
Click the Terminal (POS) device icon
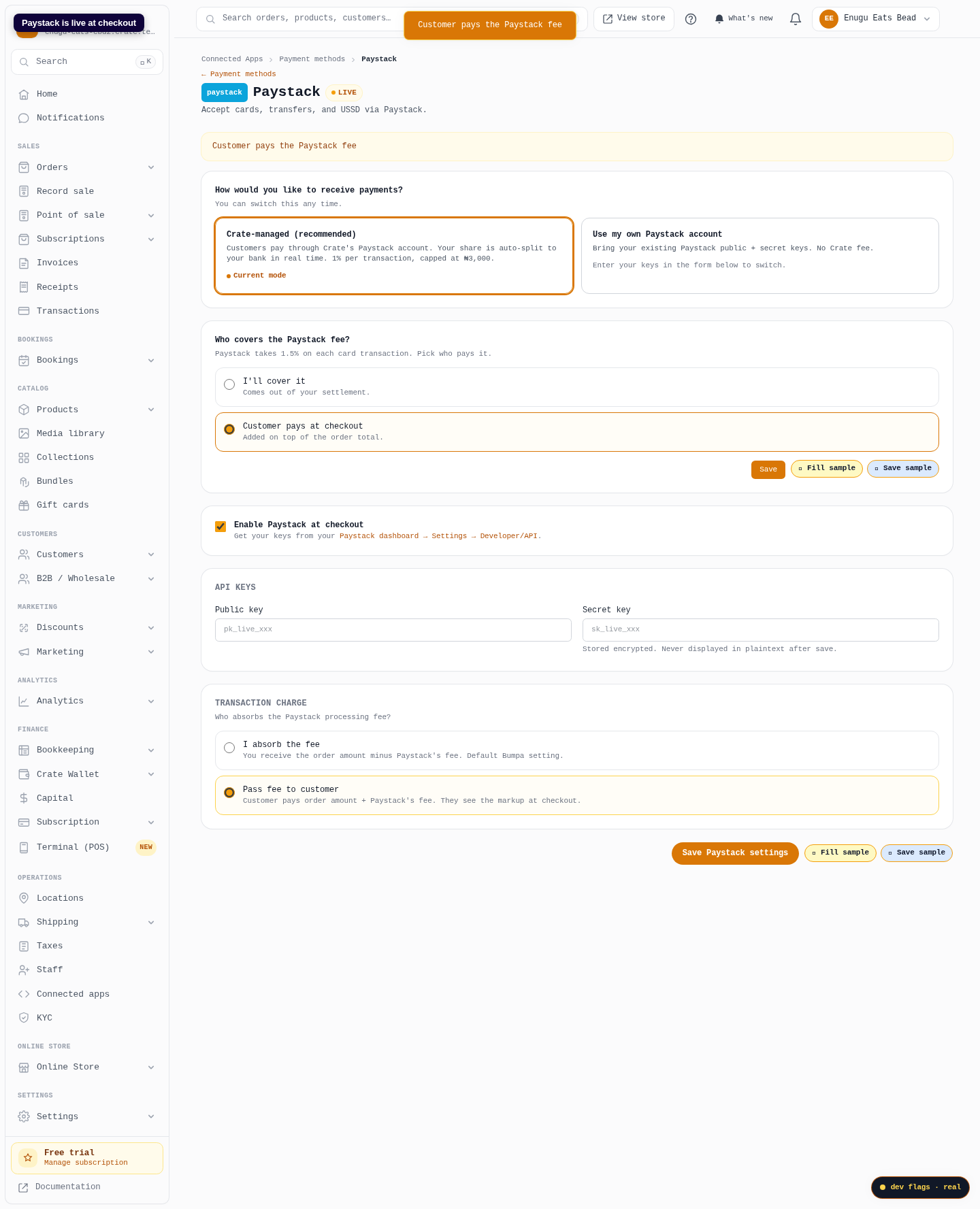click(x=24, y=848)
